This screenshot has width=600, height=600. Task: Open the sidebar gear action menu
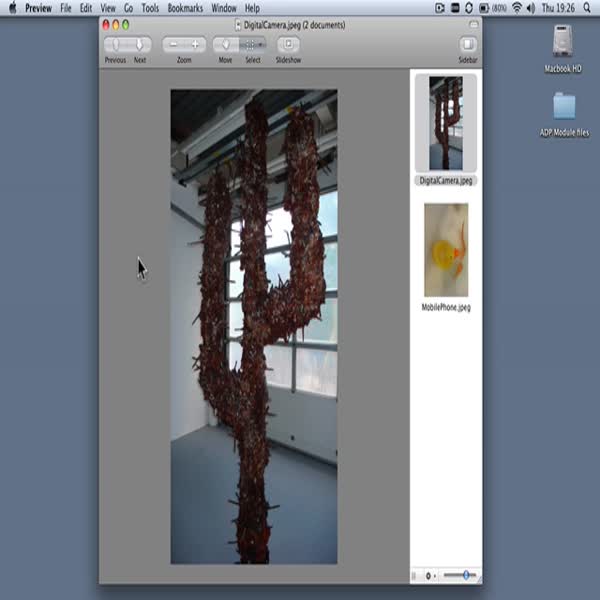(430, 575)
